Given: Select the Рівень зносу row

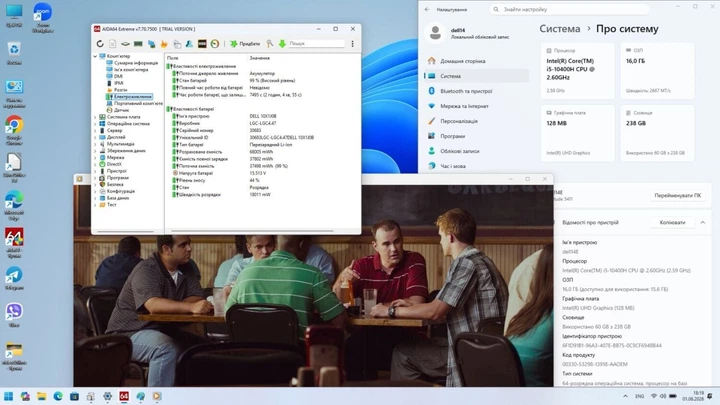Looking at the screenshot, I should (263, 180).
